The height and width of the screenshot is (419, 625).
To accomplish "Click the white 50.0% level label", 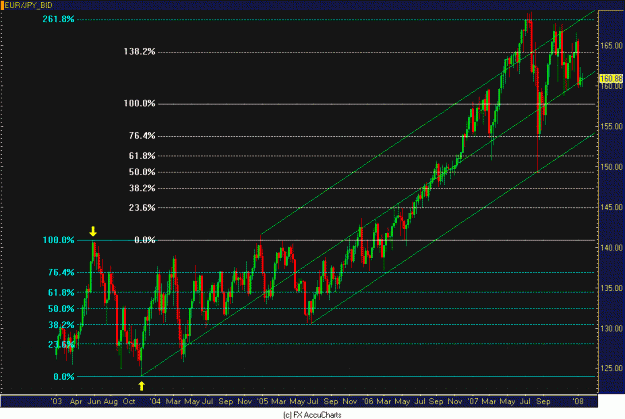I will click(x=142, y=172).
